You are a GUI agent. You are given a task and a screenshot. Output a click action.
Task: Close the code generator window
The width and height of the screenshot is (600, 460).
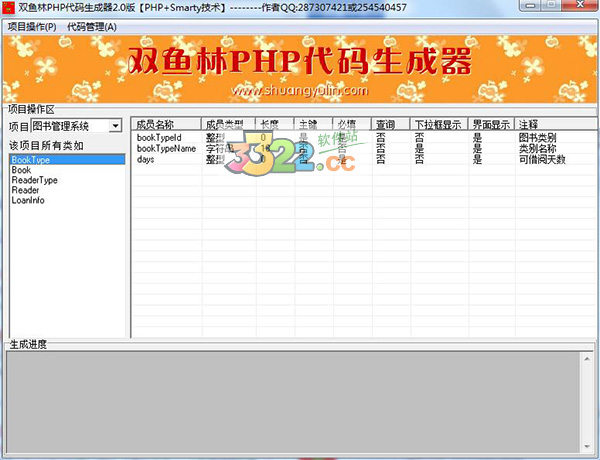(x=580, y=5)
